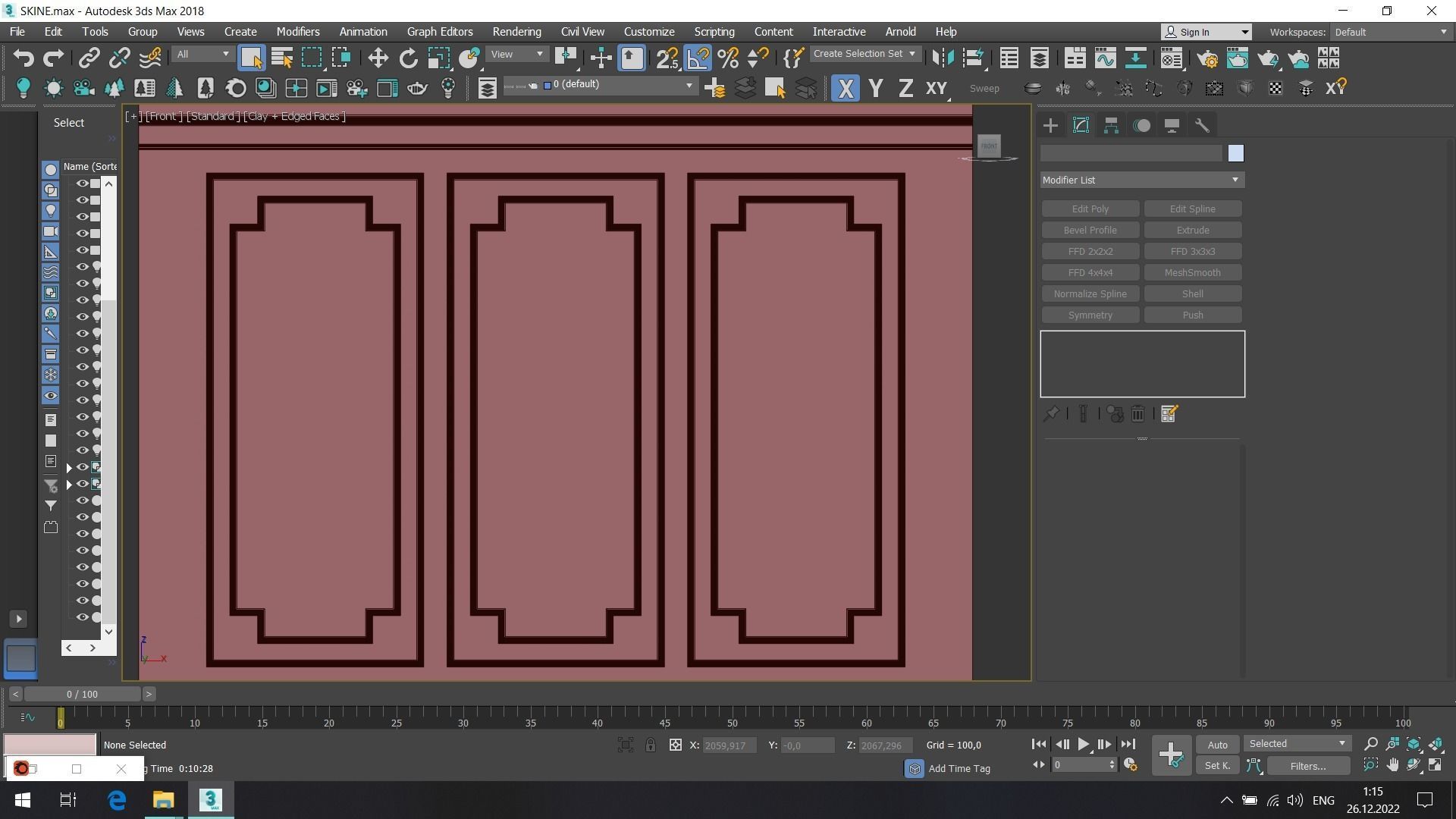Viewport: 1456px width, 819px height.
Task: Toggle the Angle Snap icon
Action: pos(698,58)
